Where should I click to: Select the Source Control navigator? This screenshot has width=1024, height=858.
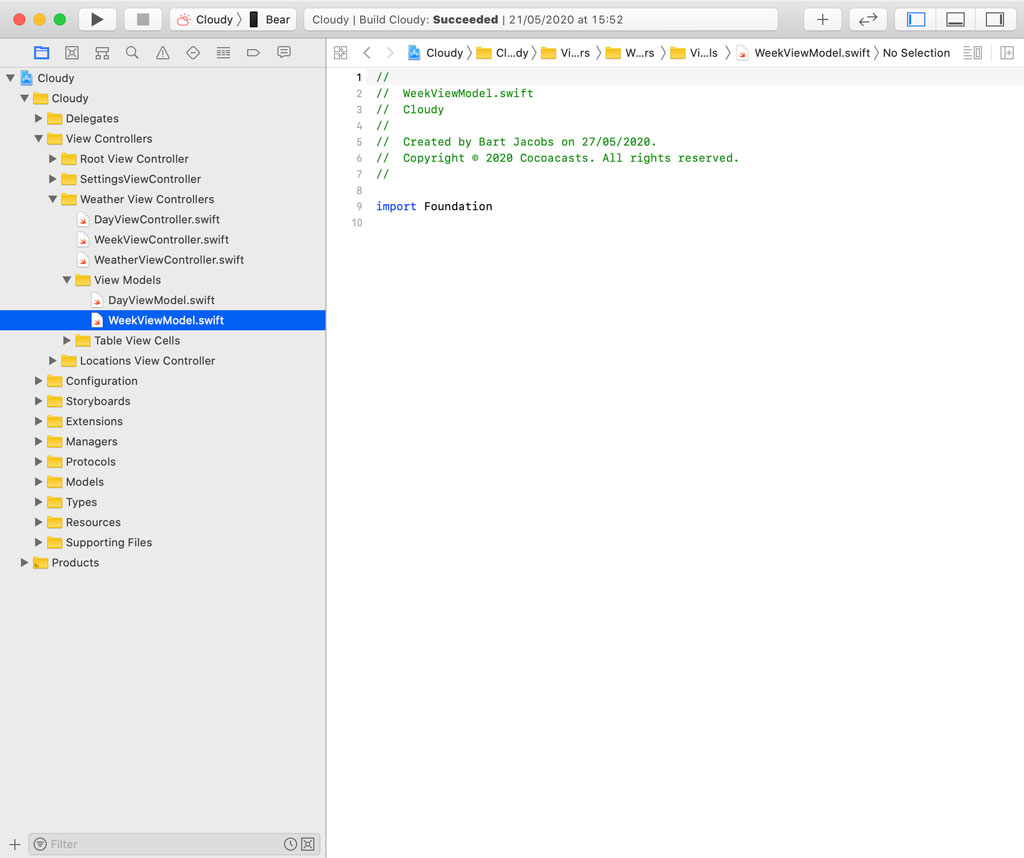[x=71, y=52]
